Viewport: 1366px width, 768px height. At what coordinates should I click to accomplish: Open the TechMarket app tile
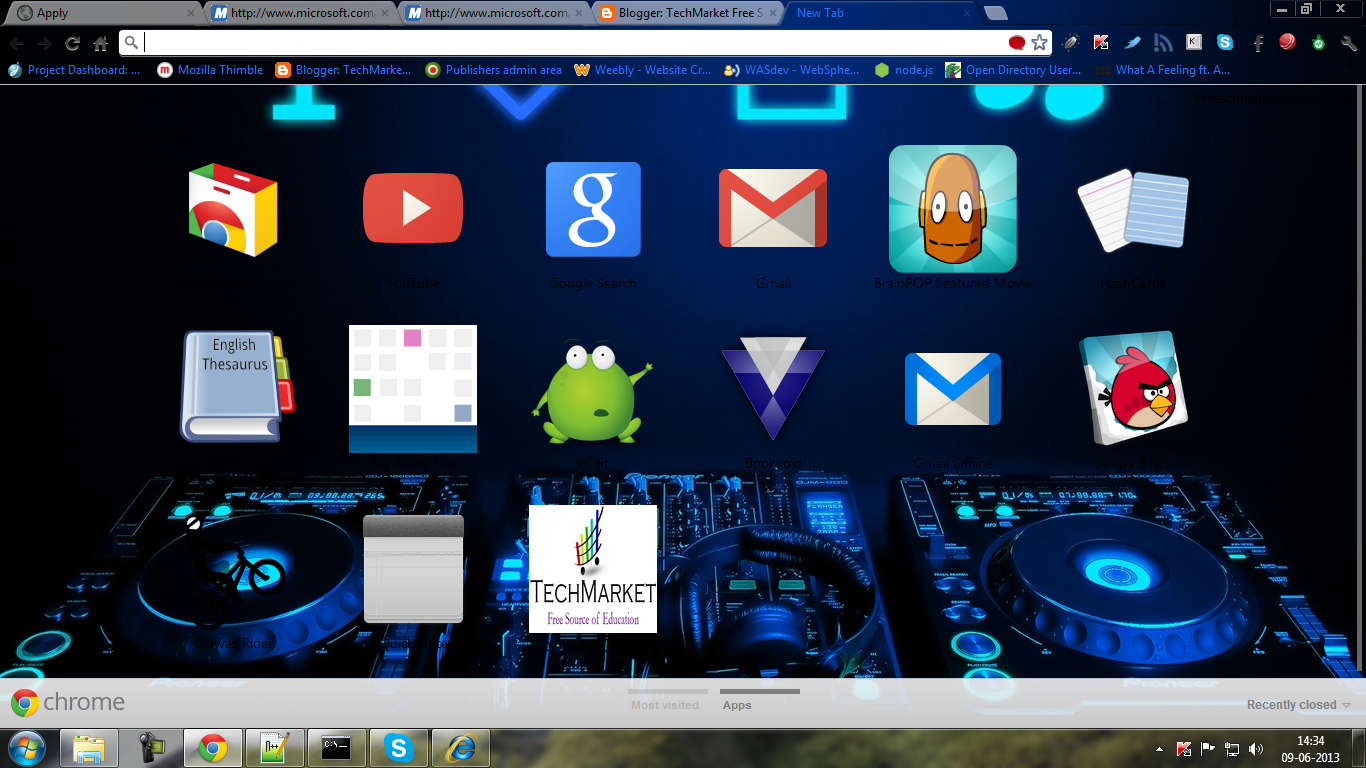tap(593, 569)
